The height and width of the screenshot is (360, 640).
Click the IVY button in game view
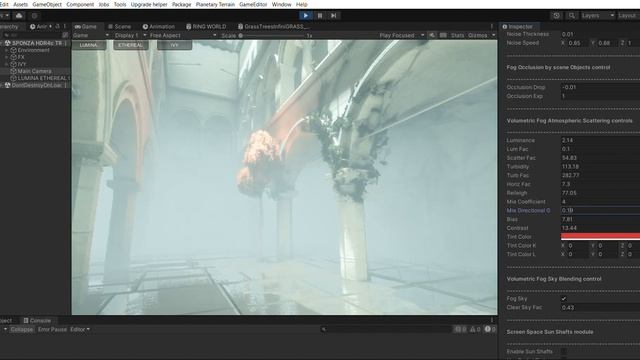[x=174, y=45]
